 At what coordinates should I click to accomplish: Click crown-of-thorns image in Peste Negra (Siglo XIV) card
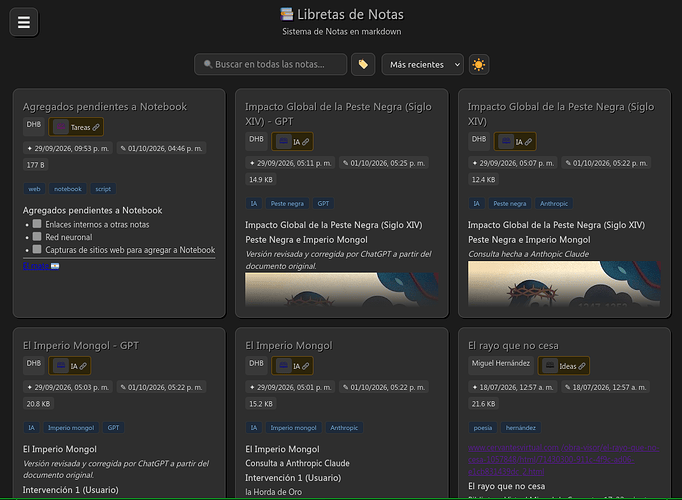[564, 284]
